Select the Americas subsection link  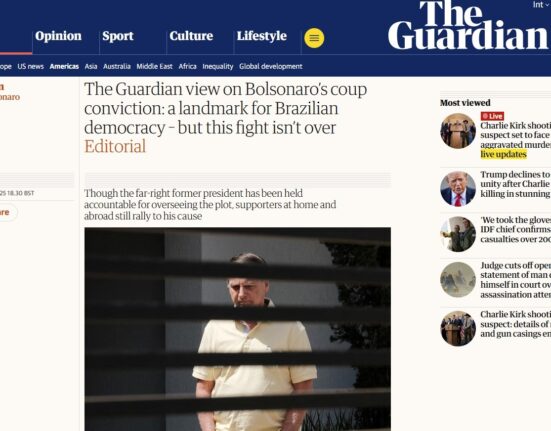point(64,66)
